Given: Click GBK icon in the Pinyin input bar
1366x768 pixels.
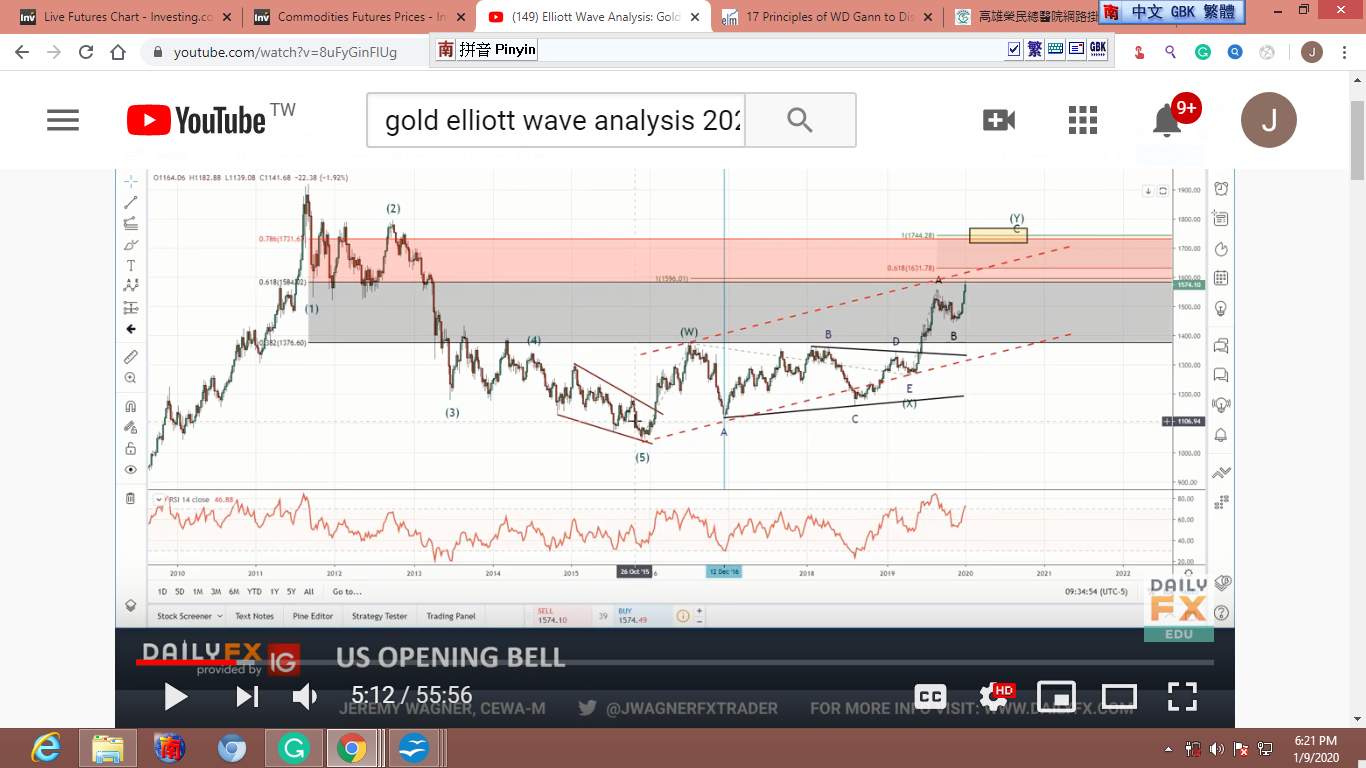Looking at the screenshot, I should point(1098,49).
